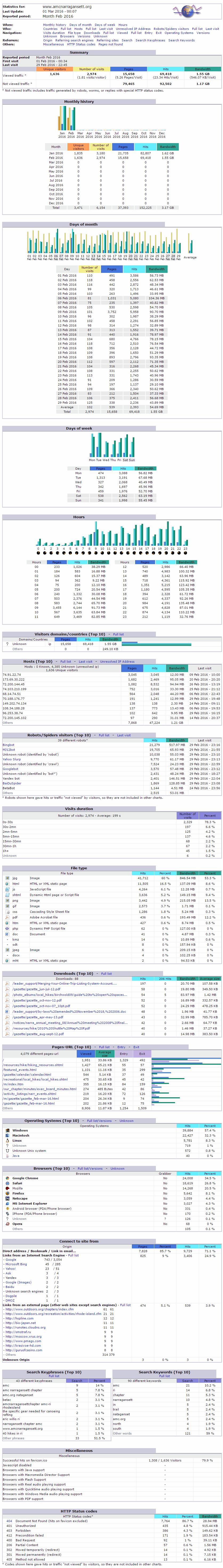223x1568 pixels.
Task: Click the MS Internet Explorer icon
Action: pyautogui.click(x=7, y=1203)
